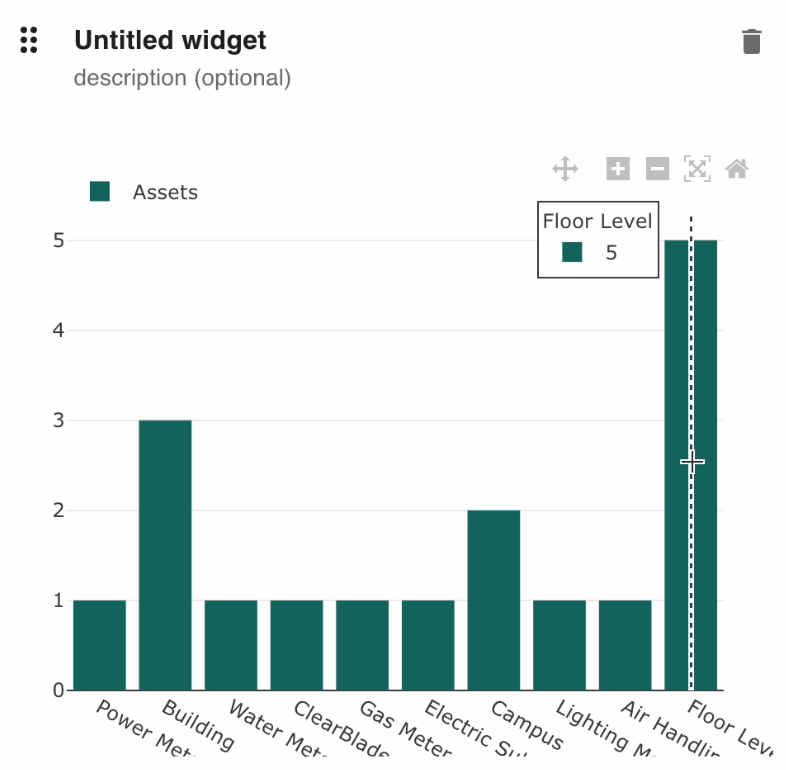Click the Air Handling bar
The image size is (786, 770).
point(625,645)
